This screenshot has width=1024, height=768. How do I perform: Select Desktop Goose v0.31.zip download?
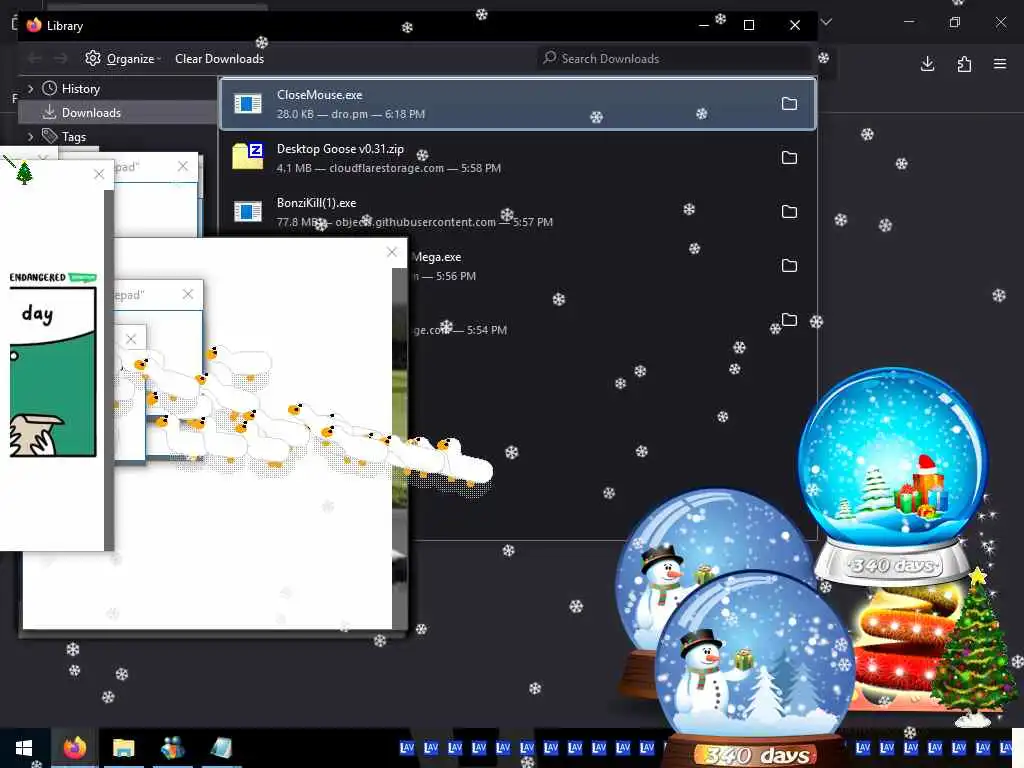517,158
